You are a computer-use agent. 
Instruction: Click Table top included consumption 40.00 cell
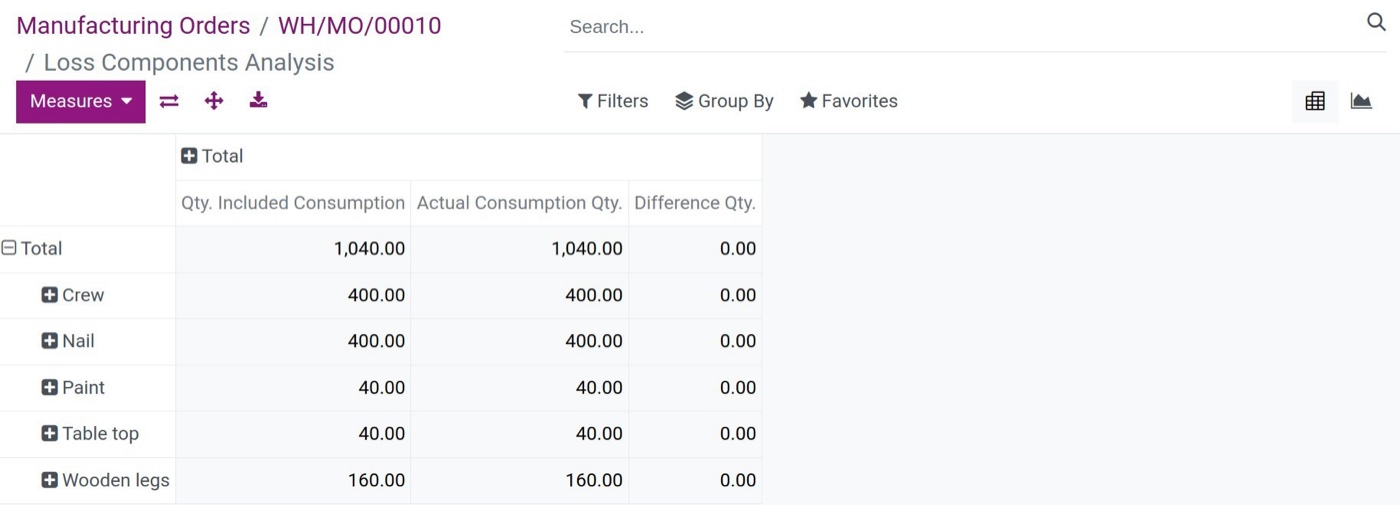(293, 434)
